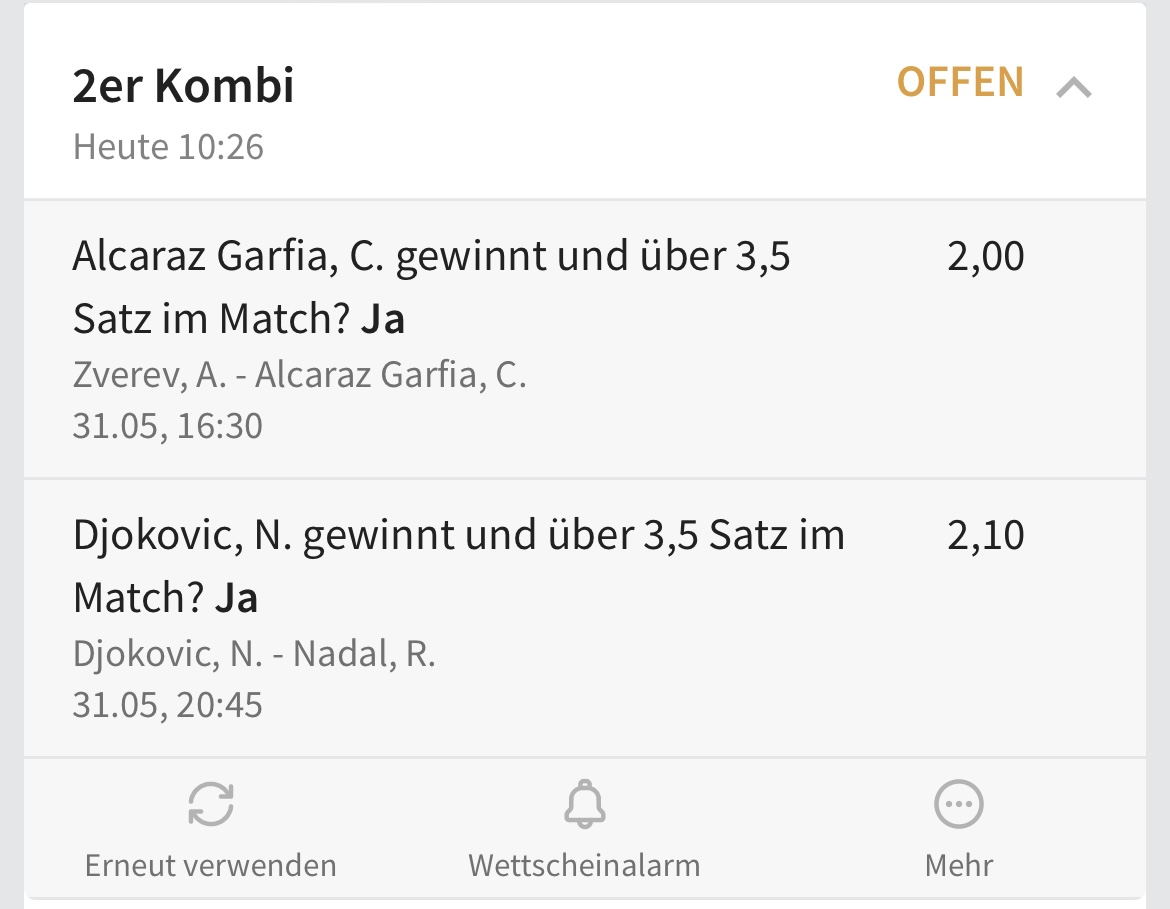Open the Zverev, A. - Alcaraz Garfia match
The height and width of the screenshot is (909, 1170).
pyautogui.click(x=299, y=375)
